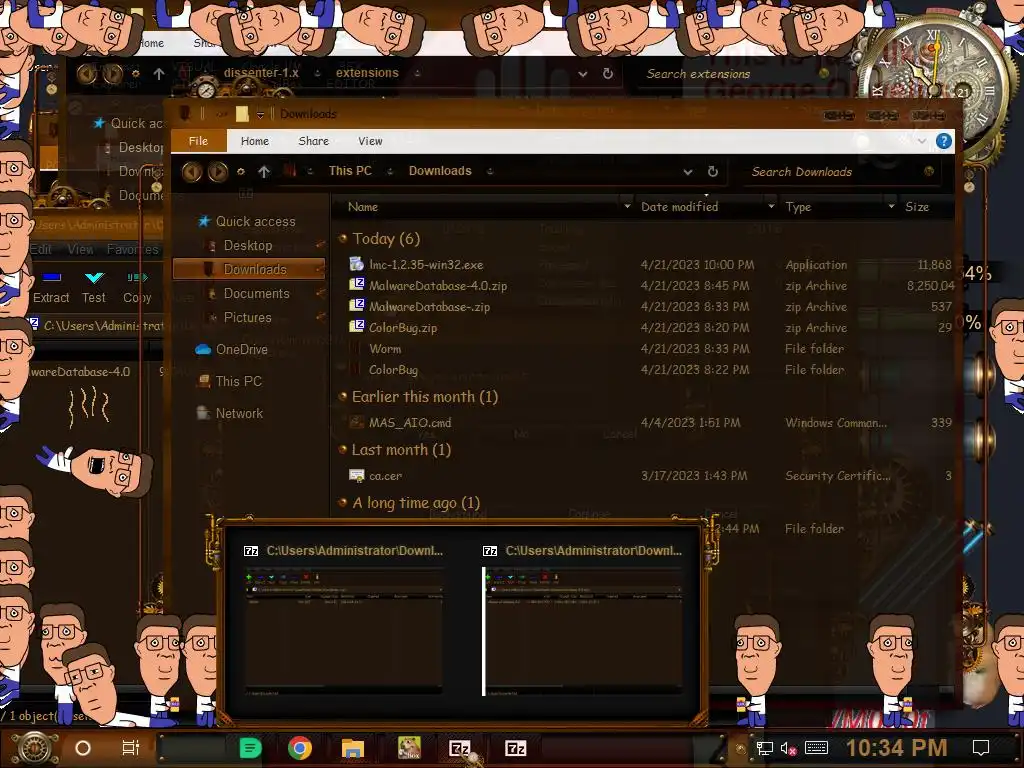
Task: Expand the ribbon with the chevron near Help
Action: click(921, 141)
